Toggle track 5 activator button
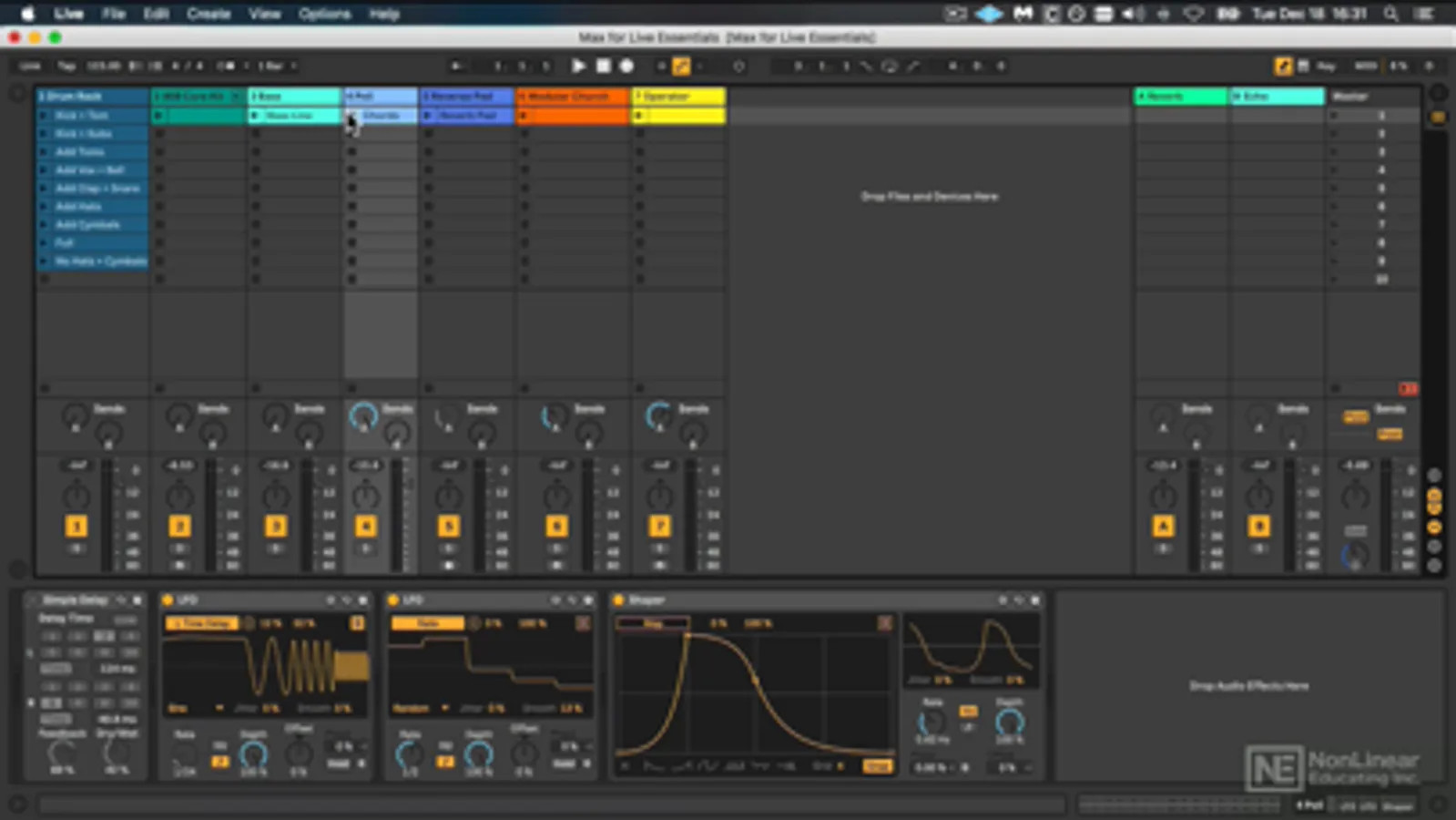 pyautogui.click(x=448, y=526)
